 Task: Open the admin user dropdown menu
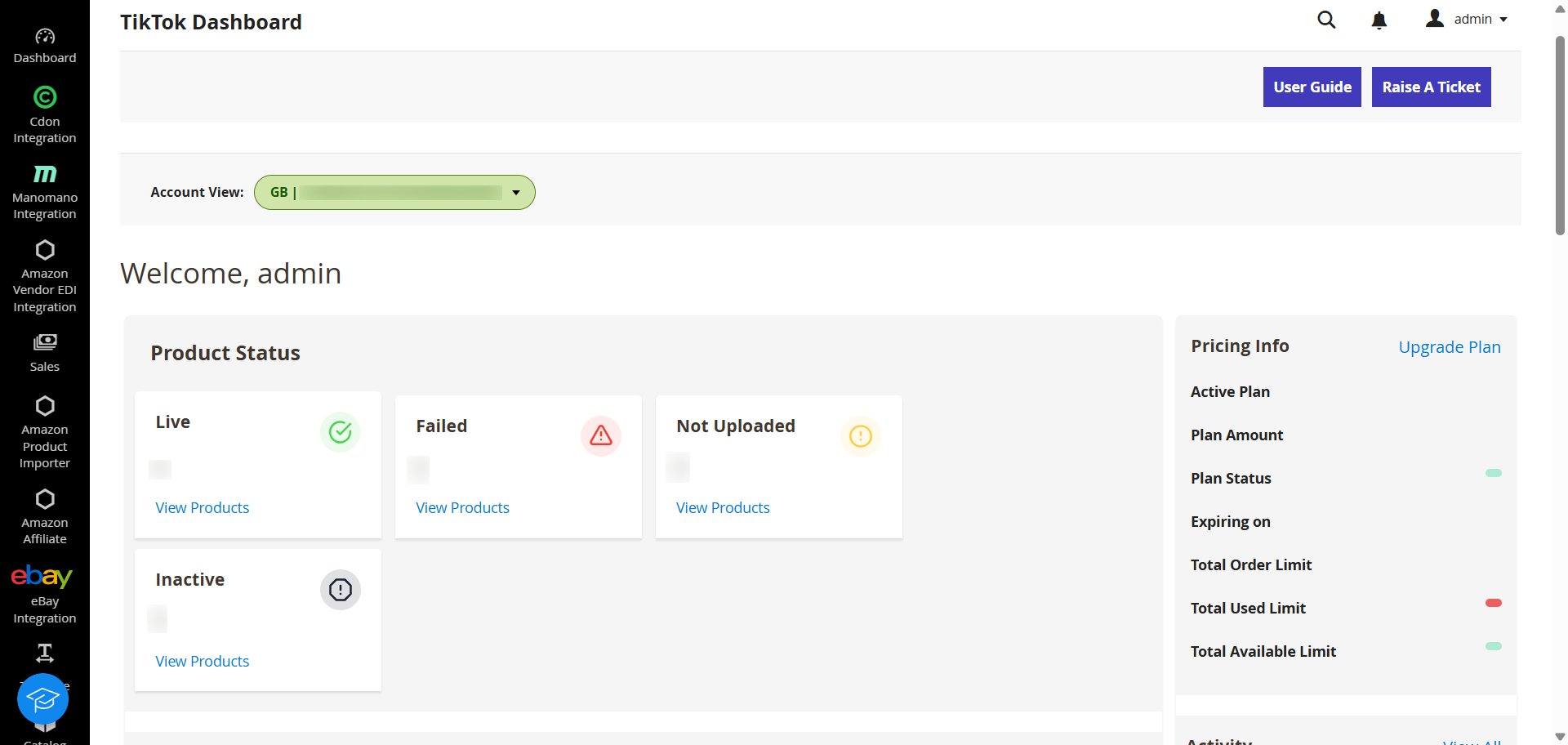1468,20
